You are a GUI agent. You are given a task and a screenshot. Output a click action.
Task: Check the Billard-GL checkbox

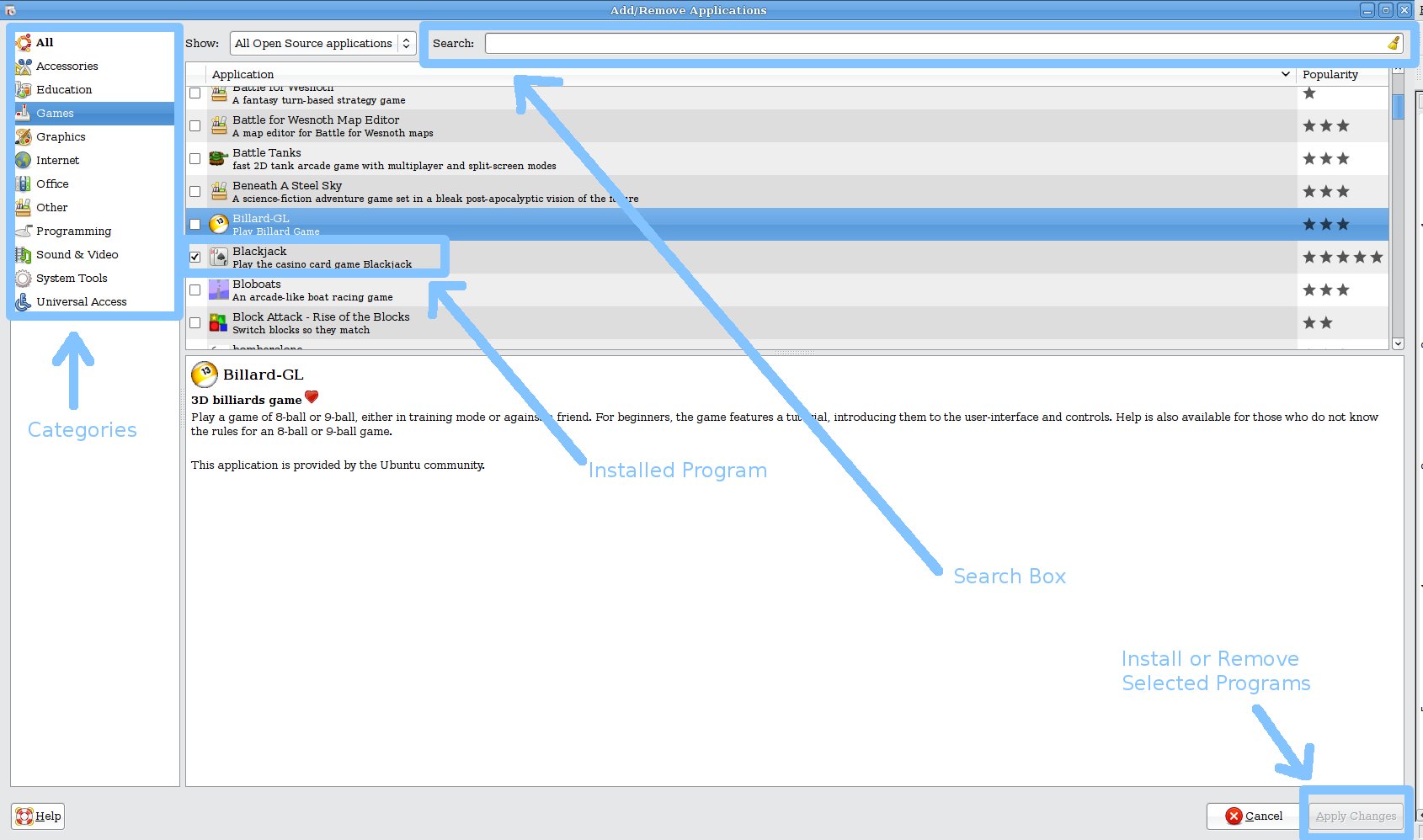tap(195, 224)
